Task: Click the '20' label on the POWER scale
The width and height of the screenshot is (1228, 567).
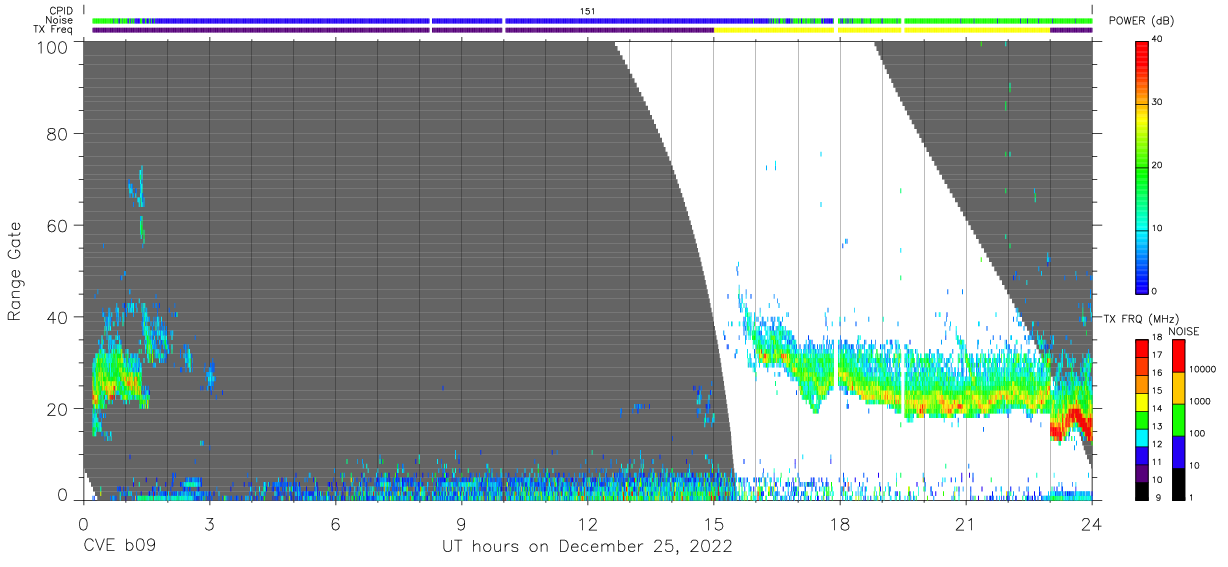Action: point(1157,165)
